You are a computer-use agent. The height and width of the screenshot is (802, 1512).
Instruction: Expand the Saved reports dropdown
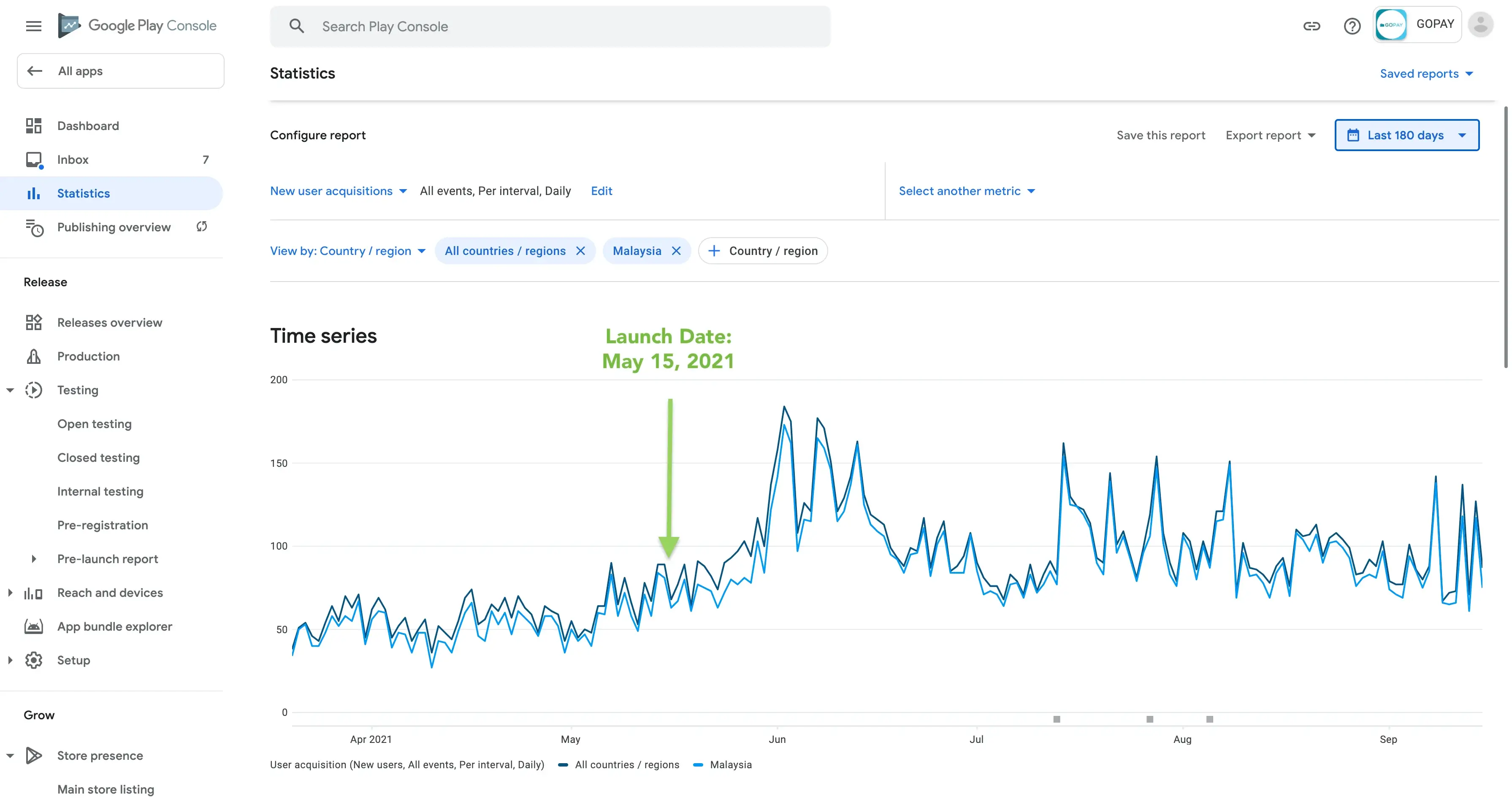pyautogui.click(x=1426, y=73)
